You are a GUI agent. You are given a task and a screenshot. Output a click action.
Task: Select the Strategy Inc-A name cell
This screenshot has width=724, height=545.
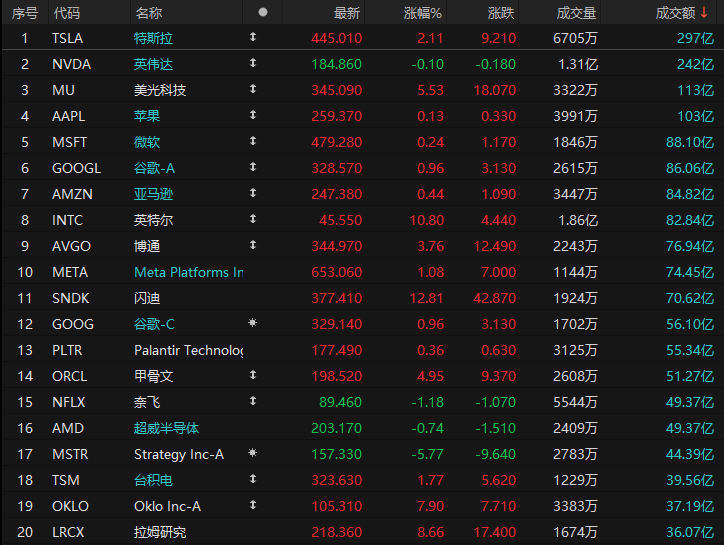click(179, 454)
